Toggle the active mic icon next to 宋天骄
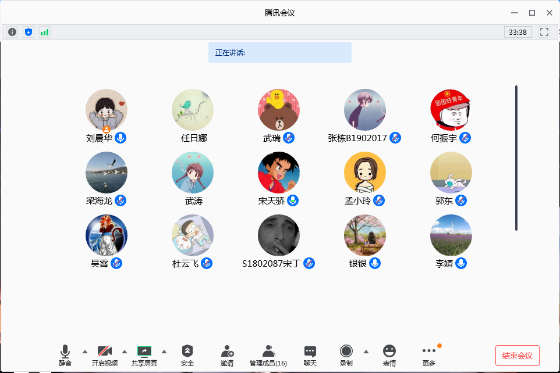 pyautogui.click(x=293, y=200)
